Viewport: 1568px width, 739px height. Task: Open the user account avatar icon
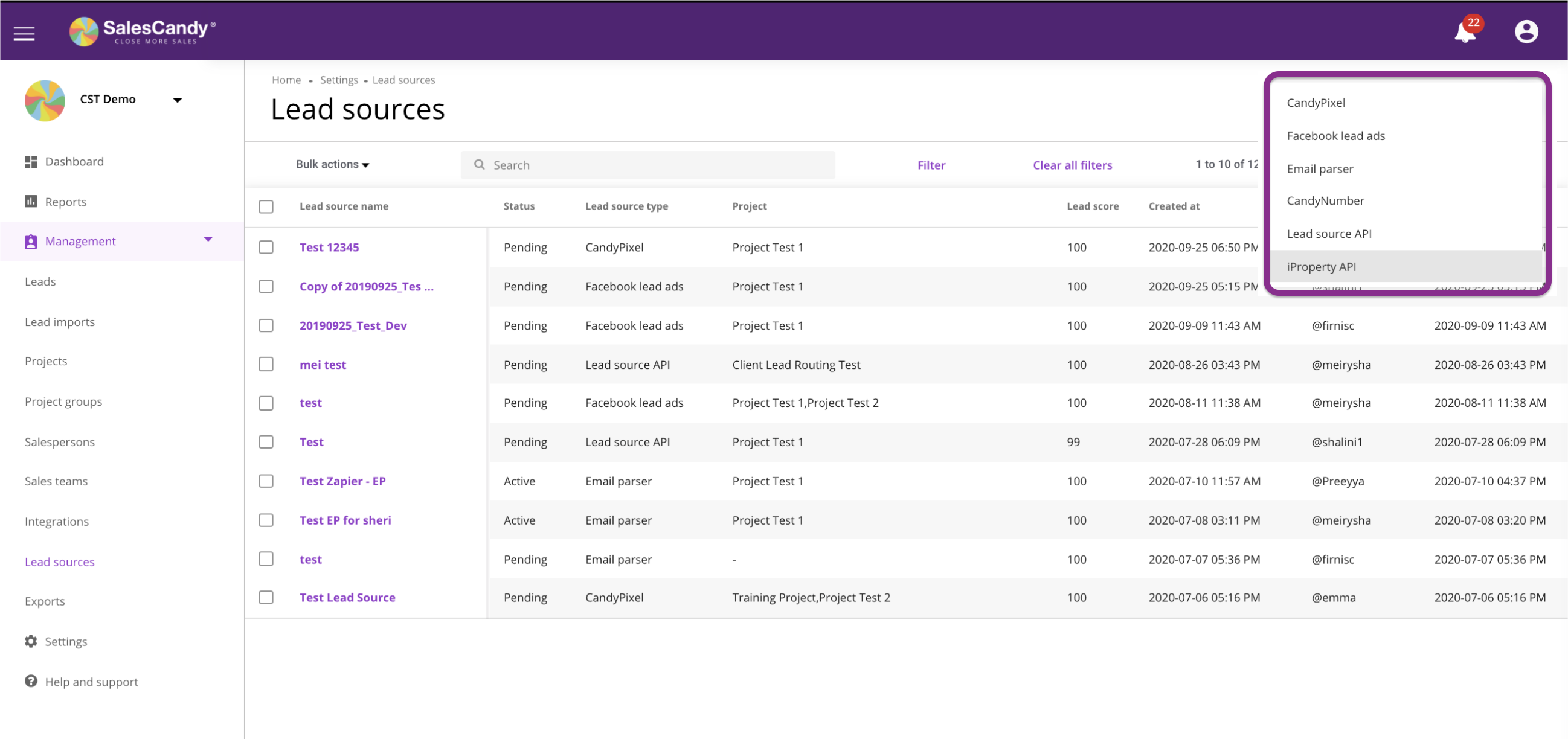pos(1525,31)
